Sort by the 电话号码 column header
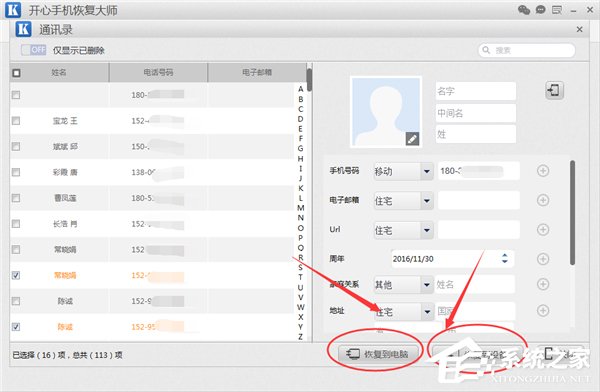Viewport: 600px width, 392px height. [158, 72]
